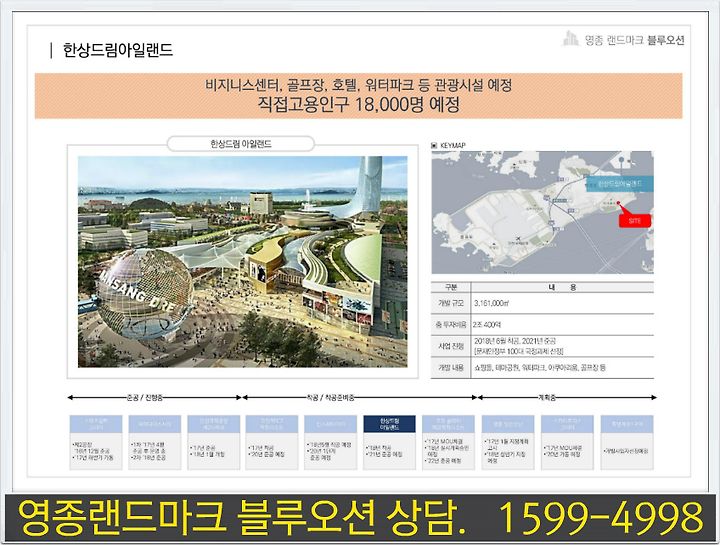Click the 준공 / 진행중 timeline label
The height and width of the screenshot is (545, 720).
(x=145, y=398)
